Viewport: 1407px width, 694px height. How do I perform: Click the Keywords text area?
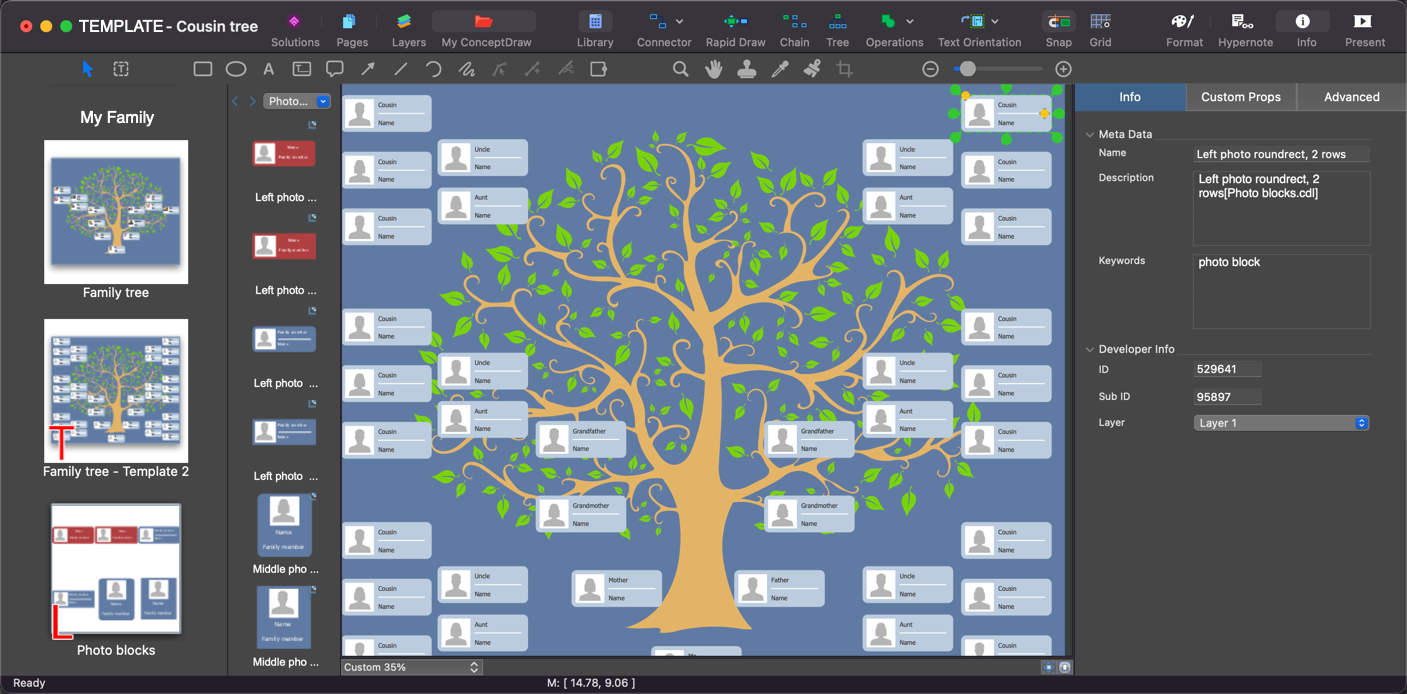pyautogui.click(x=1282, y=291)
